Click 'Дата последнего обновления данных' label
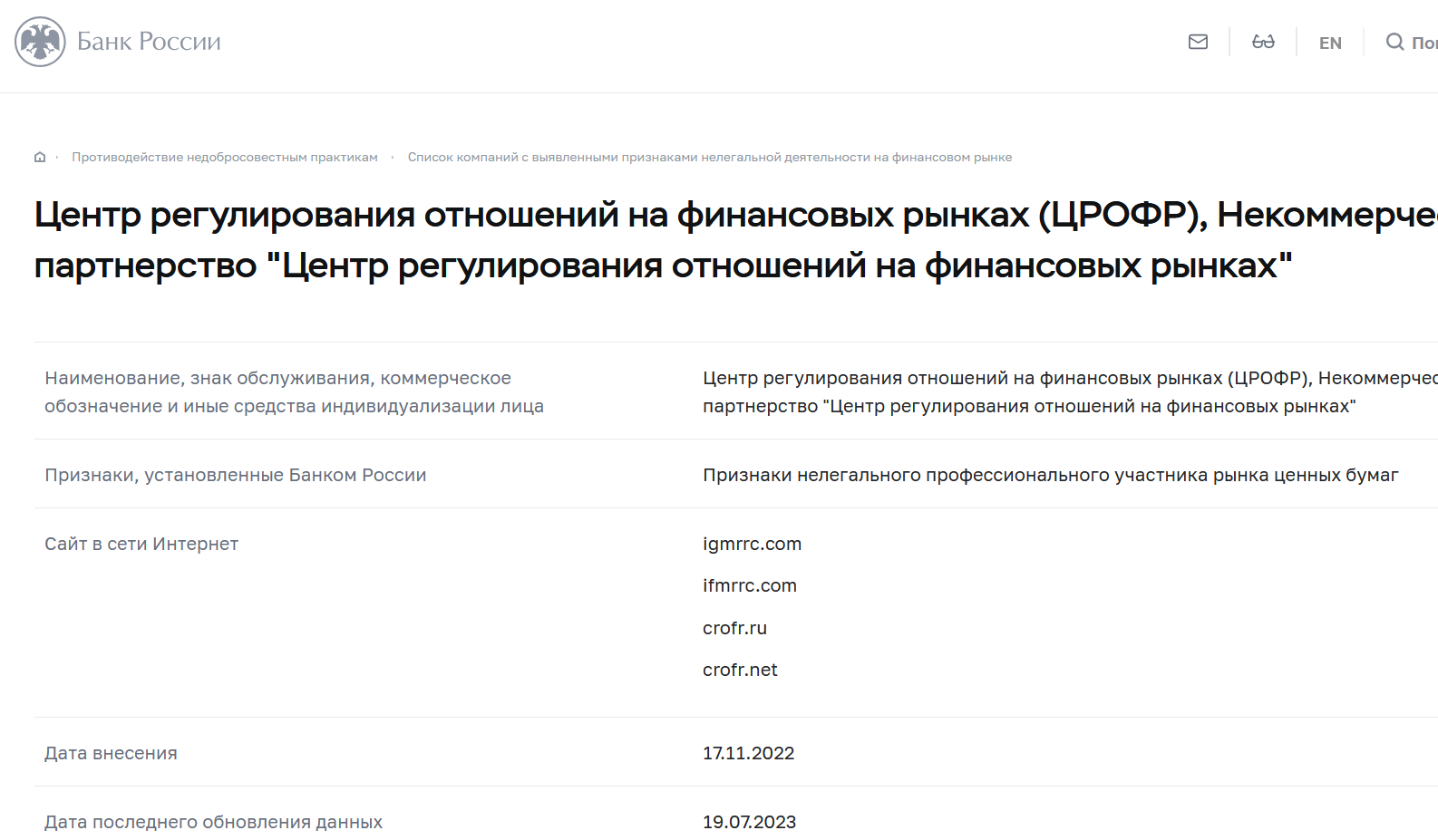This screenshot has height=840, width=1438. (213, 822)
